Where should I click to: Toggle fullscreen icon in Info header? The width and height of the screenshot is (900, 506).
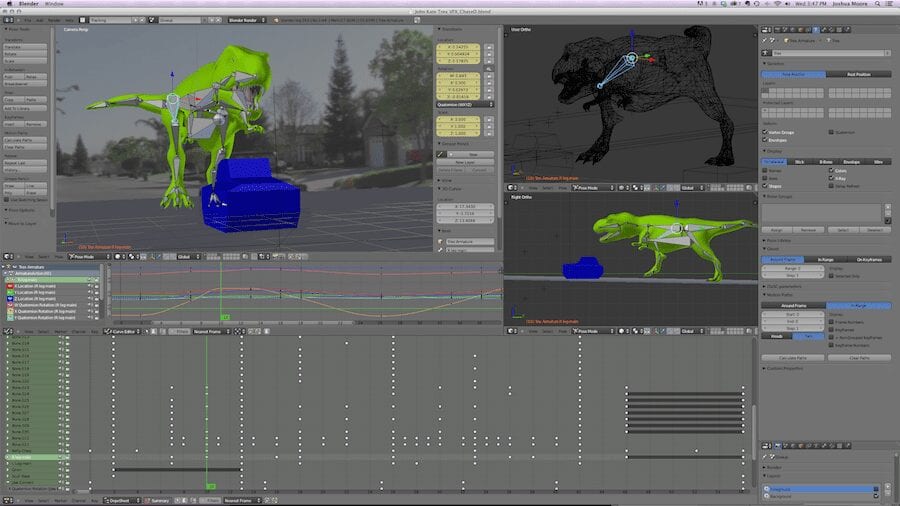417,20
